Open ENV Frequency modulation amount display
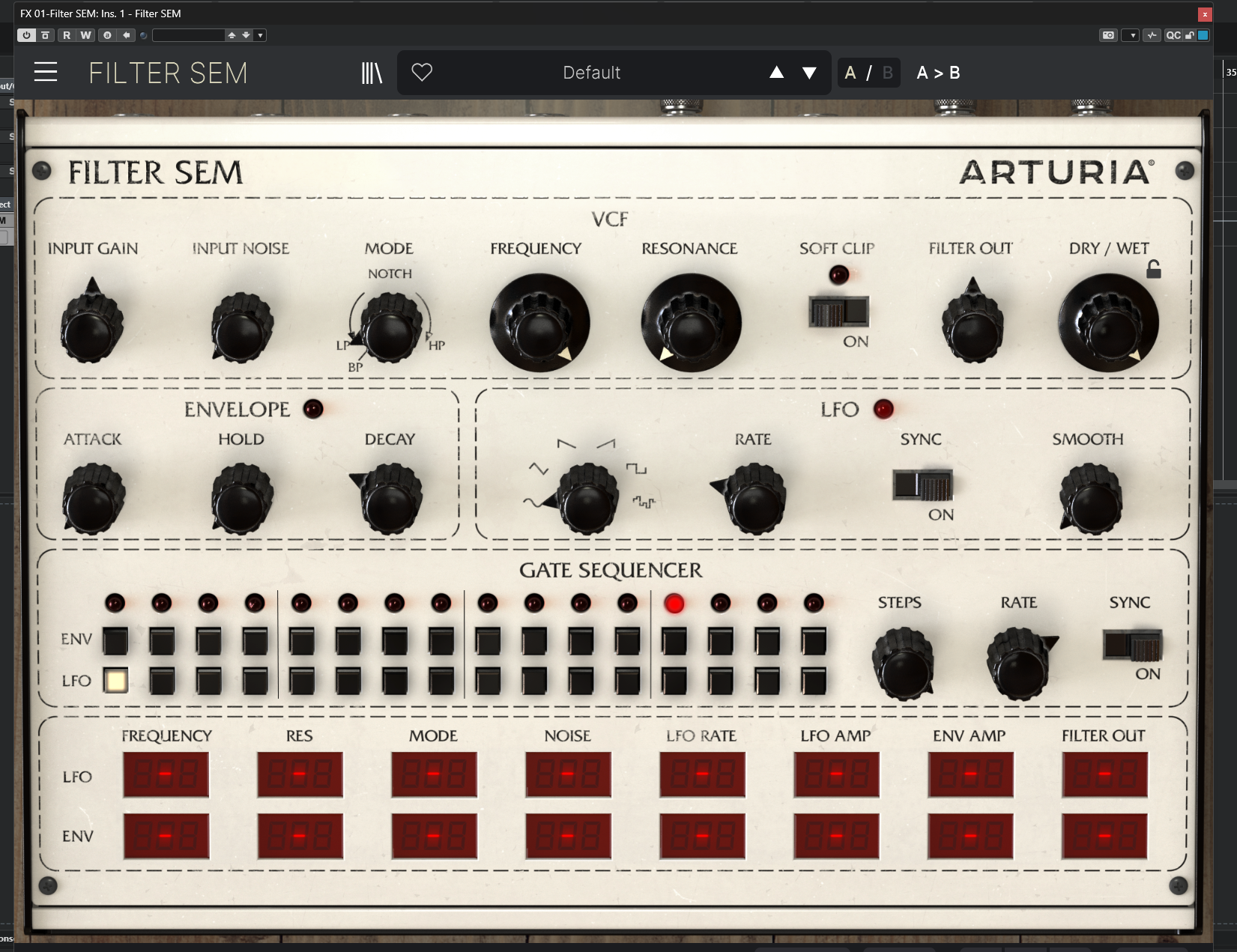 coord(166,836)
